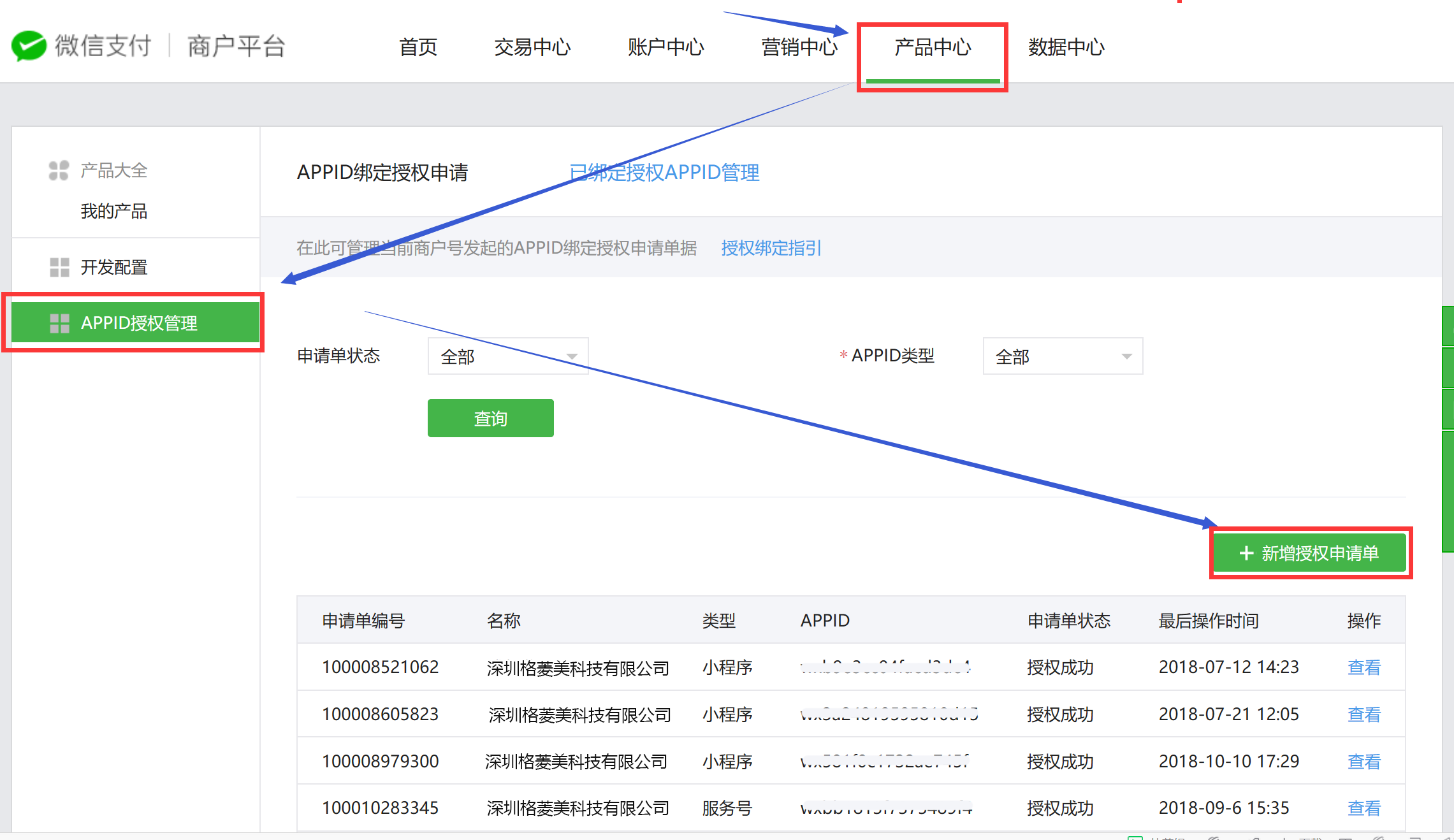Click the 开发配置 grid icon

[59, 267]
